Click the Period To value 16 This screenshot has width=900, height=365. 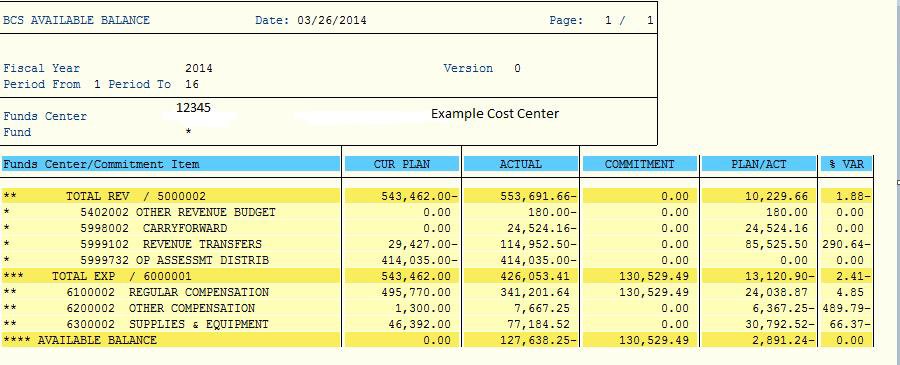(192, 84)
